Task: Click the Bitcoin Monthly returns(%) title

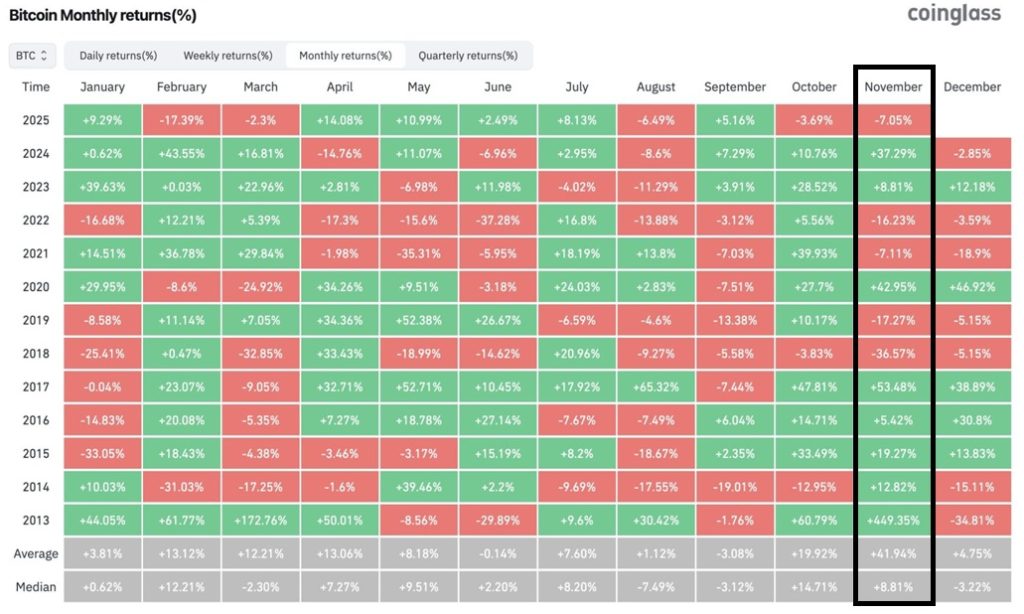Action: 101,15
